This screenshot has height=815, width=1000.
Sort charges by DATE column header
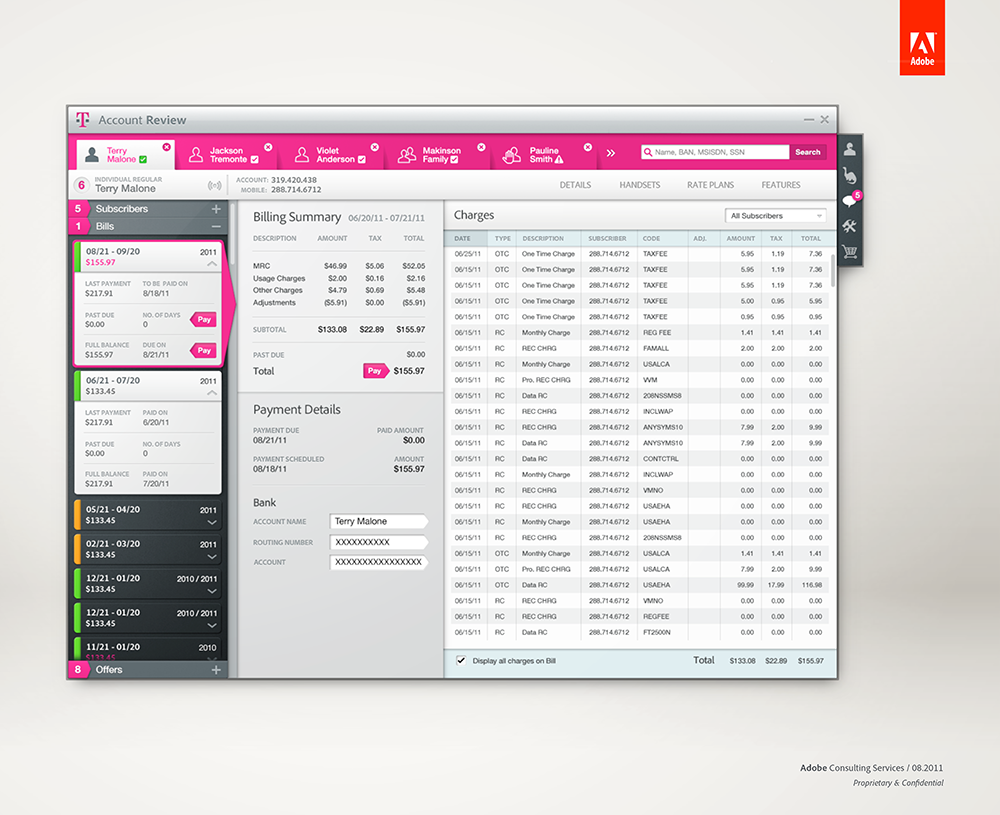tap(467, 239)
